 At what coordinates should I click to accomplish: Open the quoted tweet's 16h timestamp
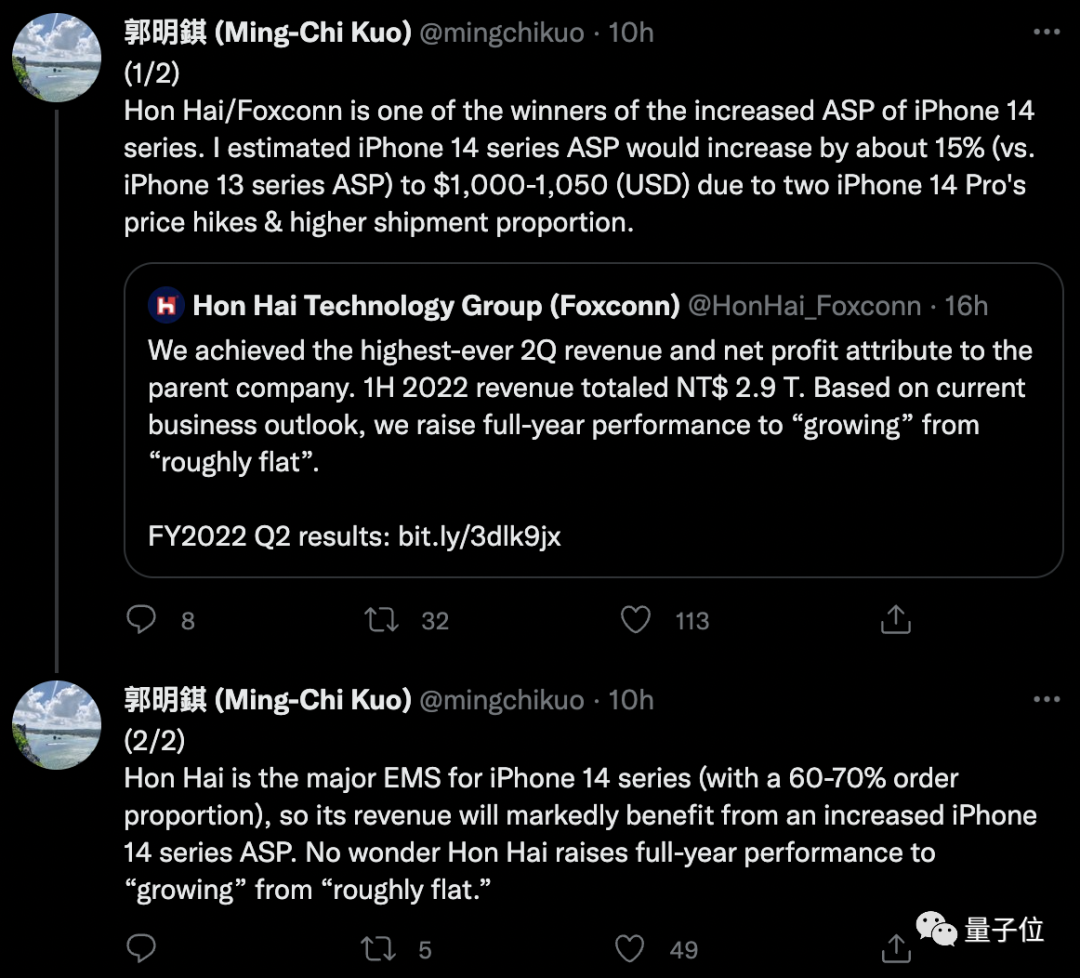pyautogui.click(x=966, y=306)
